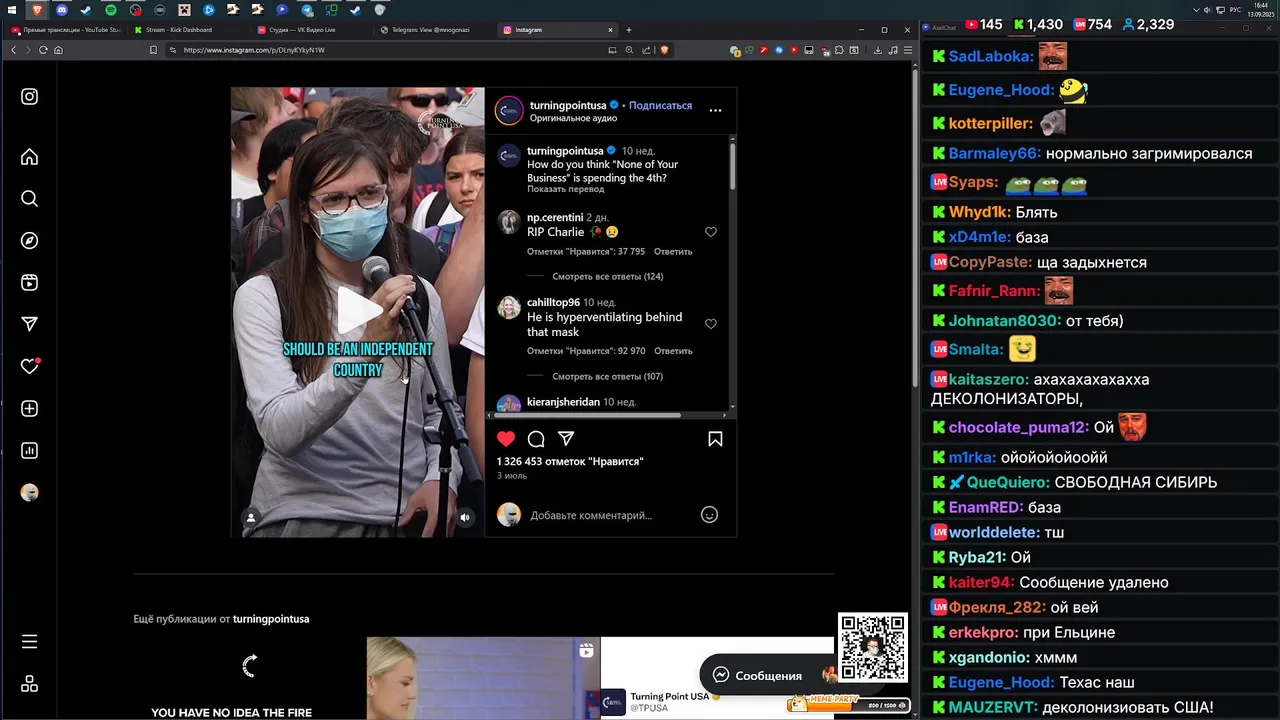Like cahilltop96's comment with the heart
1280x720 pixels.
711,324
